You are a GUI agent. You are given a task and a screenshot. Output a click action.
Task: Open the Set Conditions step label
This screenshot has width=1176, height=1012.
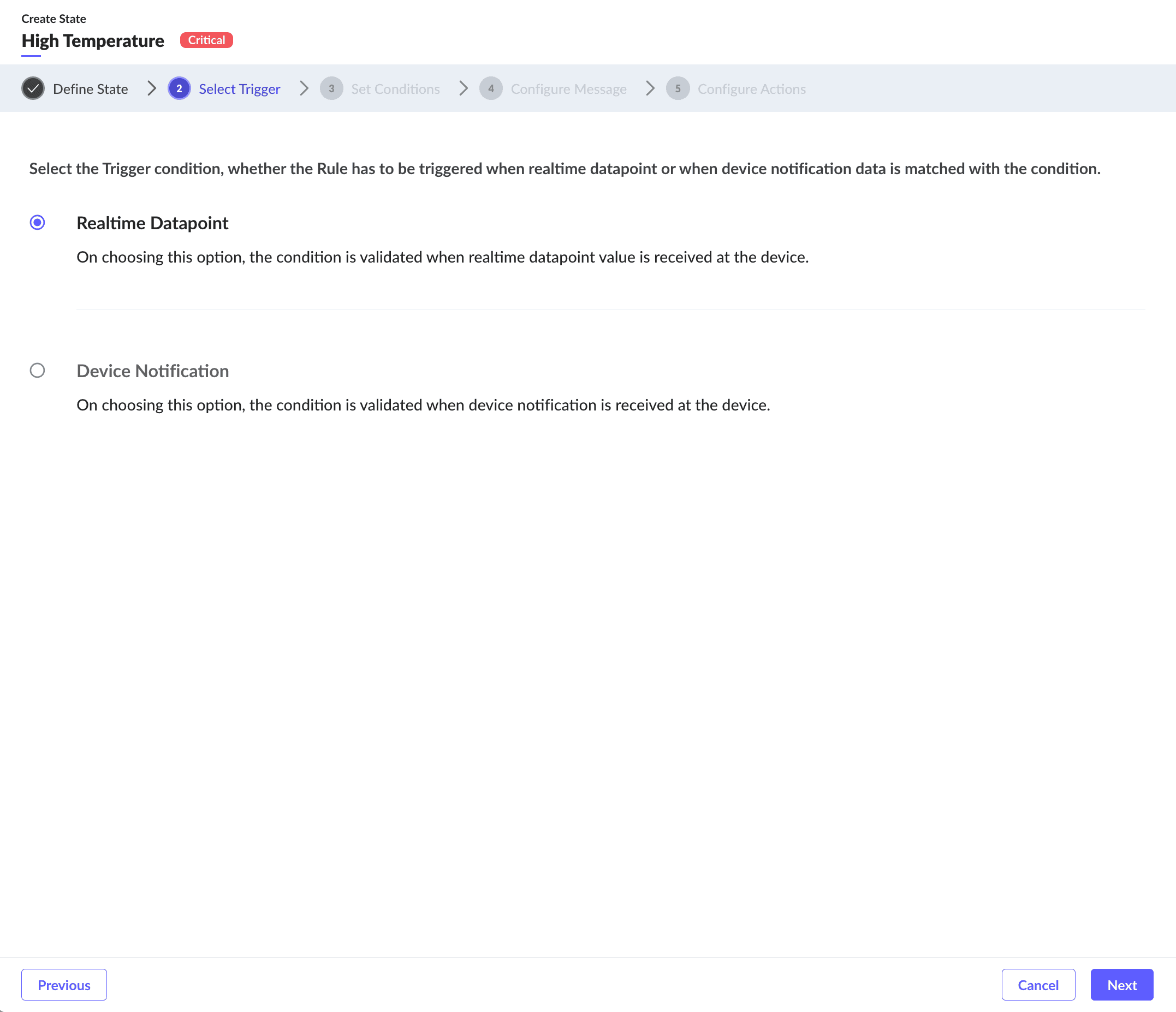point(396,89)
